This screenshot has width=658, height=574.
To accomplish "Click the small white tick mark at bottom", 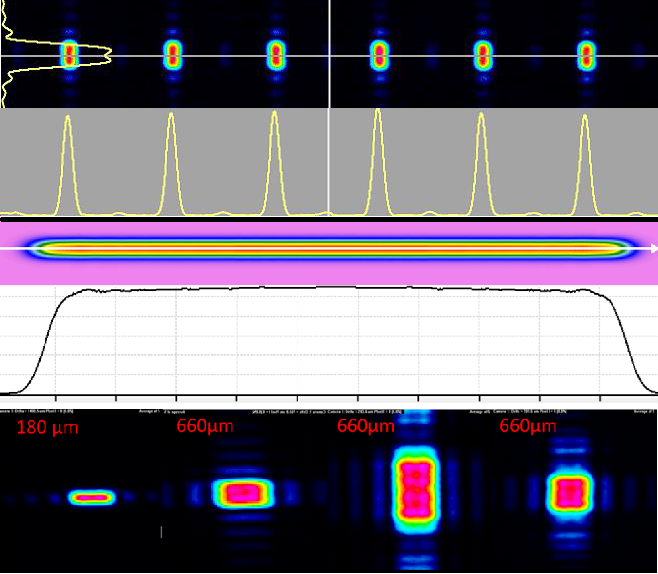I will coord(161,532).
